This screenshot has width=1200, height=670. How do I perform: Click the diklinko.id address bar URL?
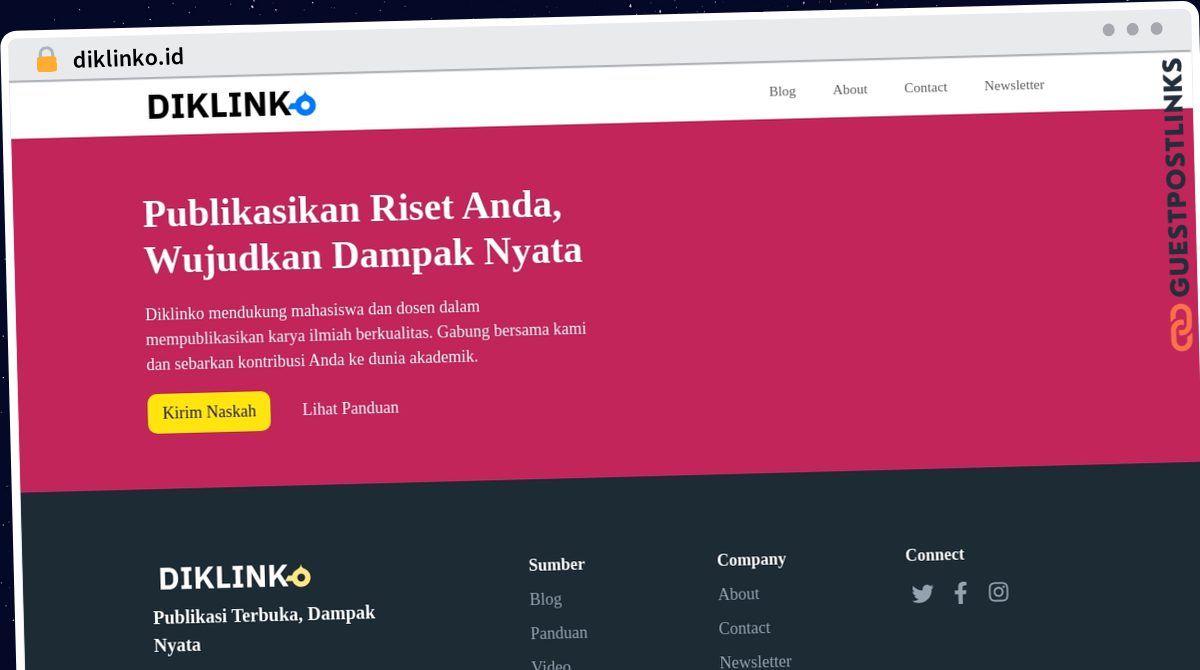128,58
